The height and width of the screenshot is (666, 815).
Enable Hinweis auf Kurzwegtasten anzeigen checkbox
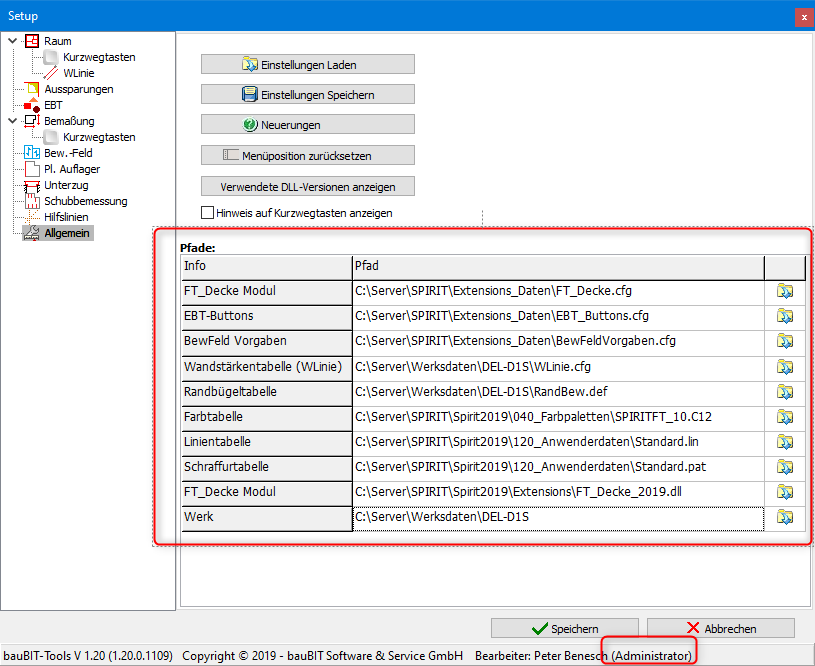coord(207,213)
